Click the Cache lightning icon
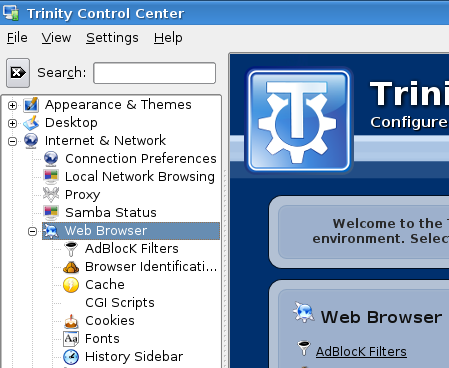 71,285
